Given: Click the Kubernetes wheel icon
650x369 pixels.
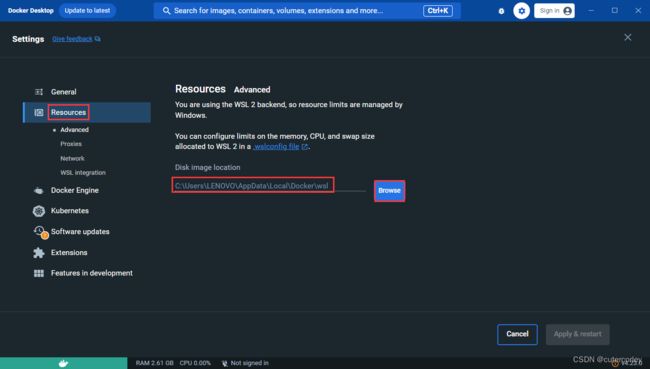Looking at the screenshot, I should point(39,211).
